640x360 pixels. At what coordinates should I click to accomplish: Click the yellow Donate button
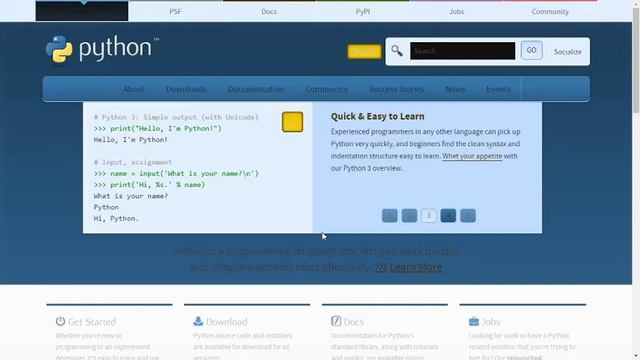(364, 51)
